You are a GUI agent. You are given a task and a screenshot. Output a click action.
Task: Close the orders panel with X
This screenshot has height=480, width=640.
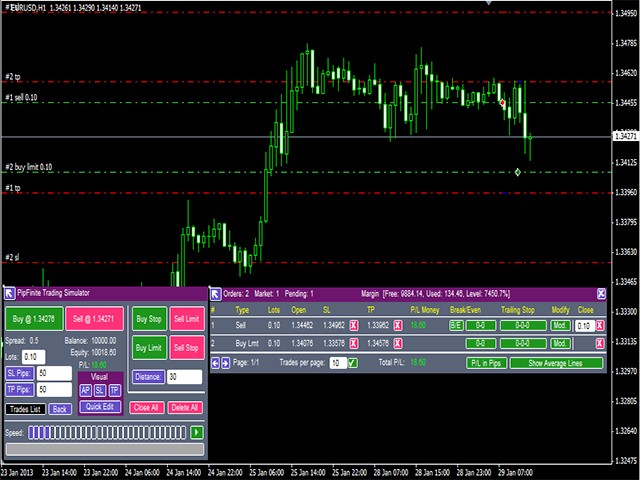(601, 294)
